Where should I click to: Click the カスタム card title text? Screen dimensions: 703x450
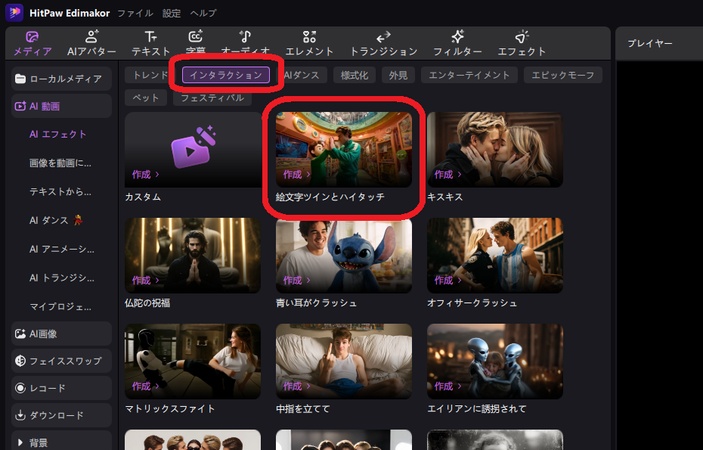click(143, 197)
